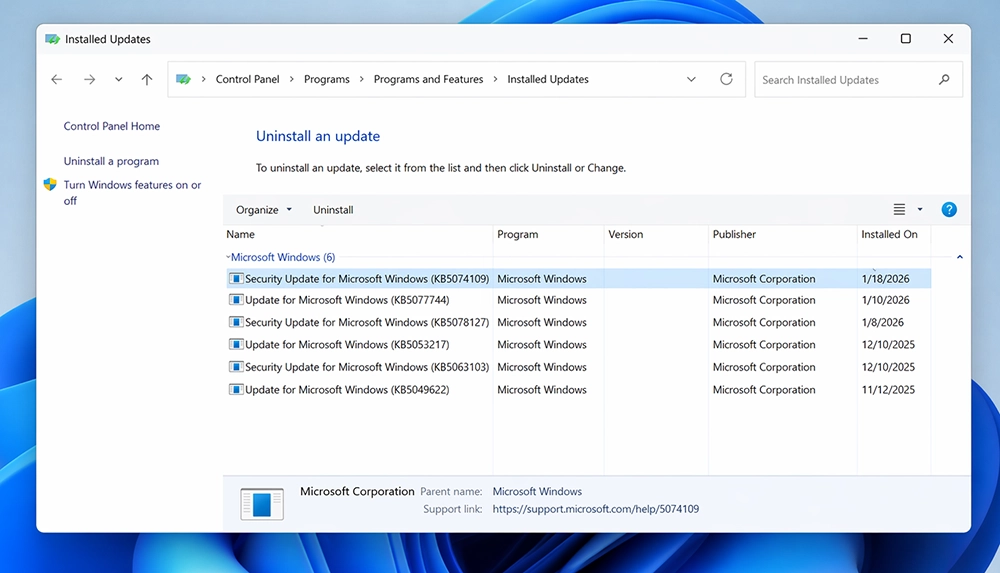Screen dimensions: 1000x573
Task: Click the icon of update KB5078127
Action: 236,322
